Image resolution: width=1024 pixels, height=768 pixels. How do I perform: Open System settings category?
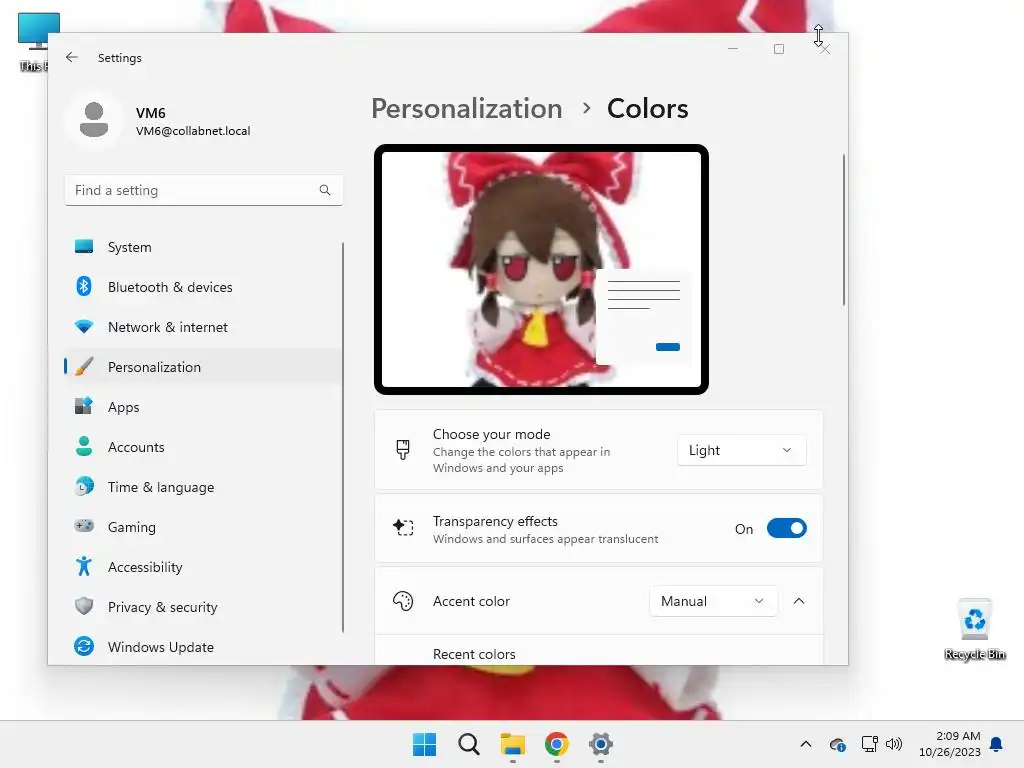[203, 247]
